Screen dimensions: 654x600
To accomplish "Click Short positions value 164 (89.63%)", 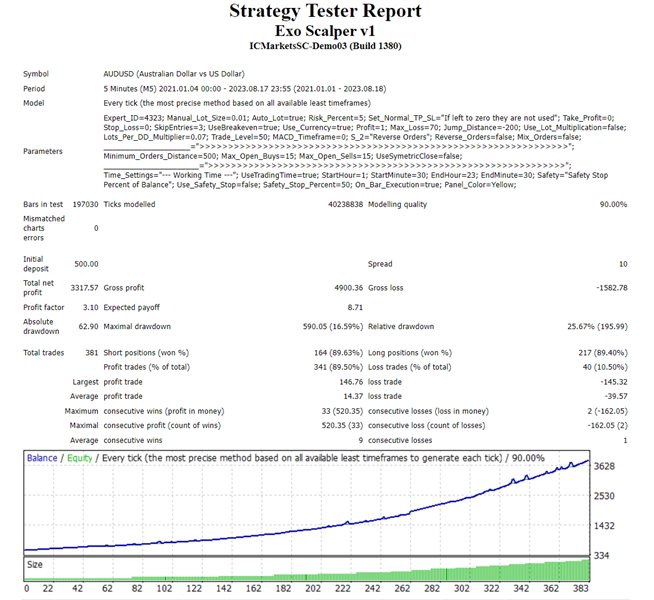I will tap(339, 353).
